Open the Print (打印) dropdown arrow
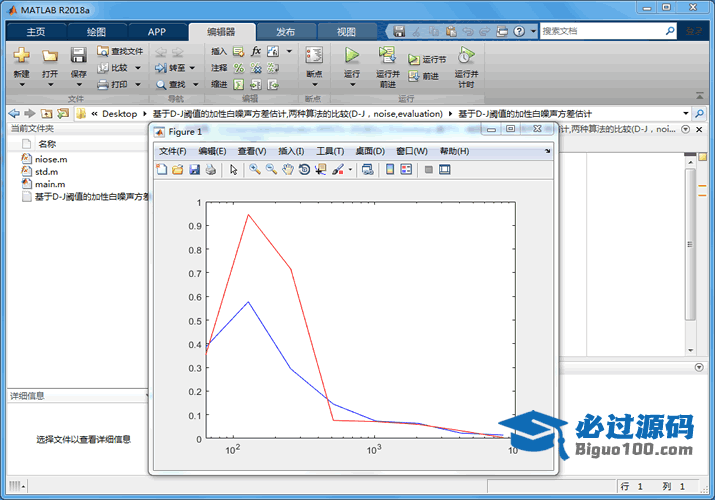Image resolution: width=715 pixels, height=500 pixels. click(x=138, y=85)
